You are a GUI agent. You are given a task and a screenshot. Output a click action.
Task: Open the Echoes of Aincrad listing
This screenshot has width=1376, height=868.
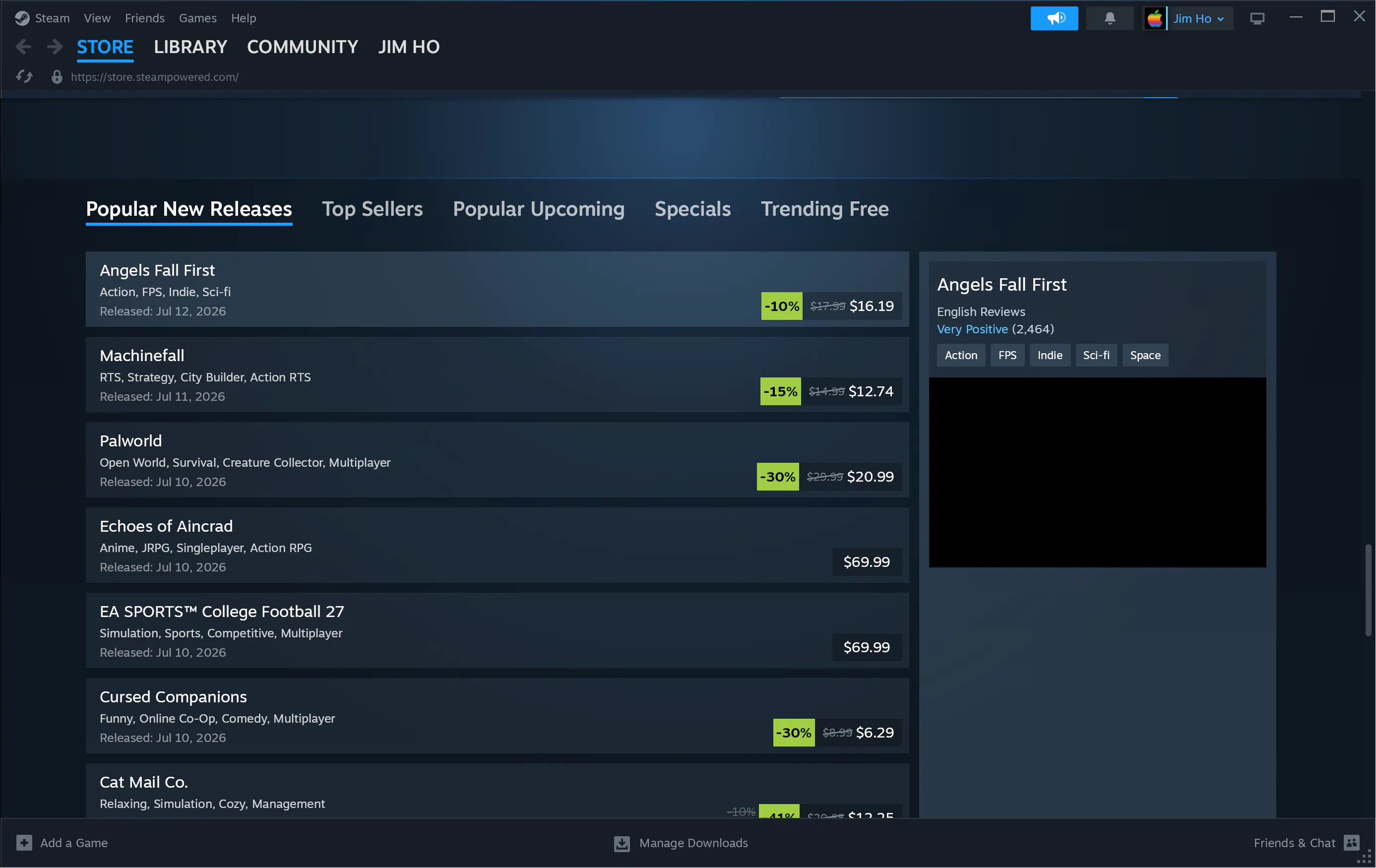pyautogui.click(x=497, y=545)
